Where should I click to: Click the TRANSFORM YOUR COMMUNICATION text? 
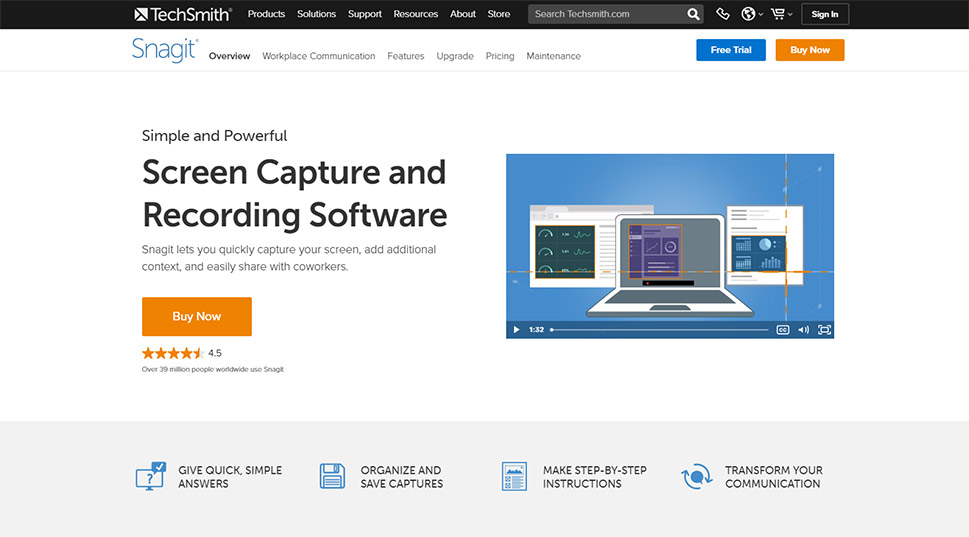(774, 477)
